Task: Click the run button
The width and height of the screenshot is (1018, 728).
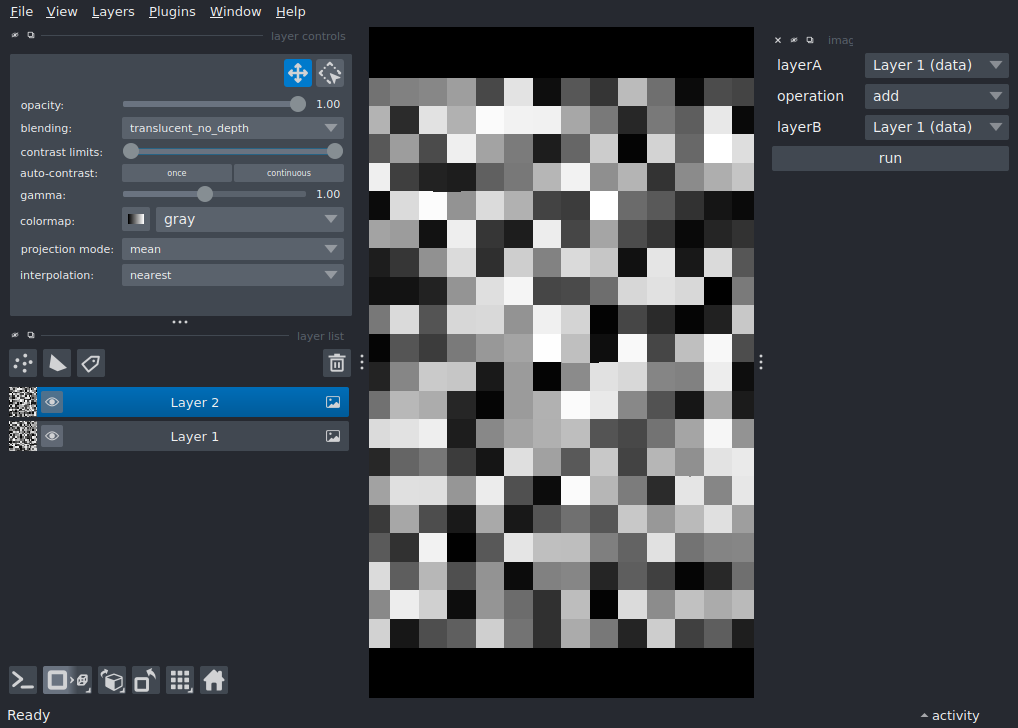Action: [x=890, y=158]
